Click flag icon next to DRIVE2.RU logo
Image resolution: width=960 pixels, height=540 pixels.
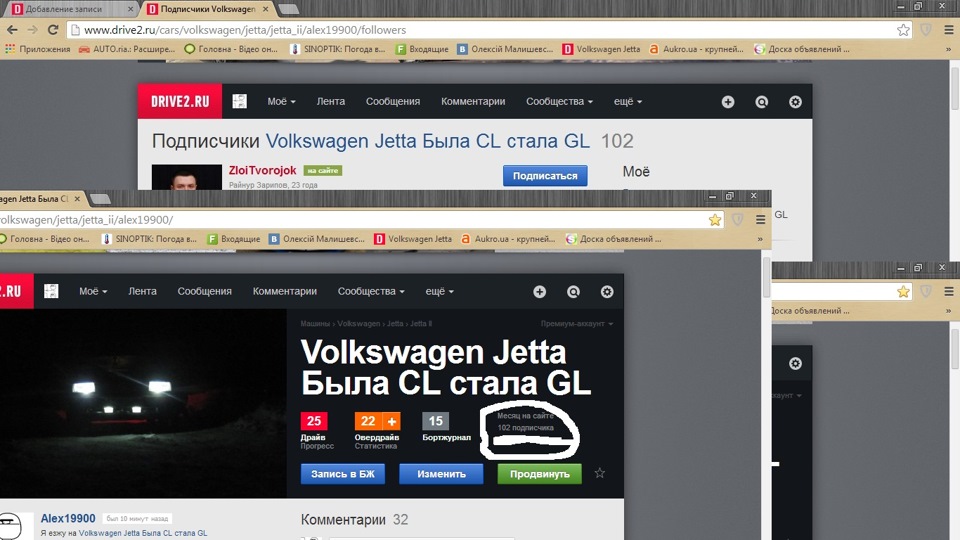point(239,102)
